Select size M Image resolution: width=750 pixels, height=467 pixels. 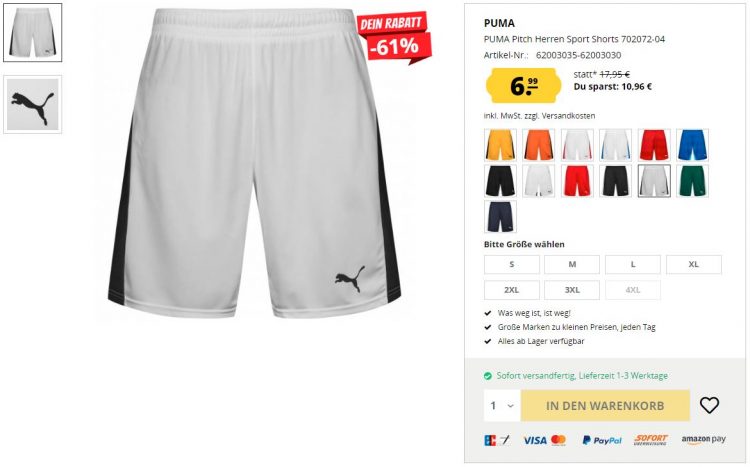(572, 264)
